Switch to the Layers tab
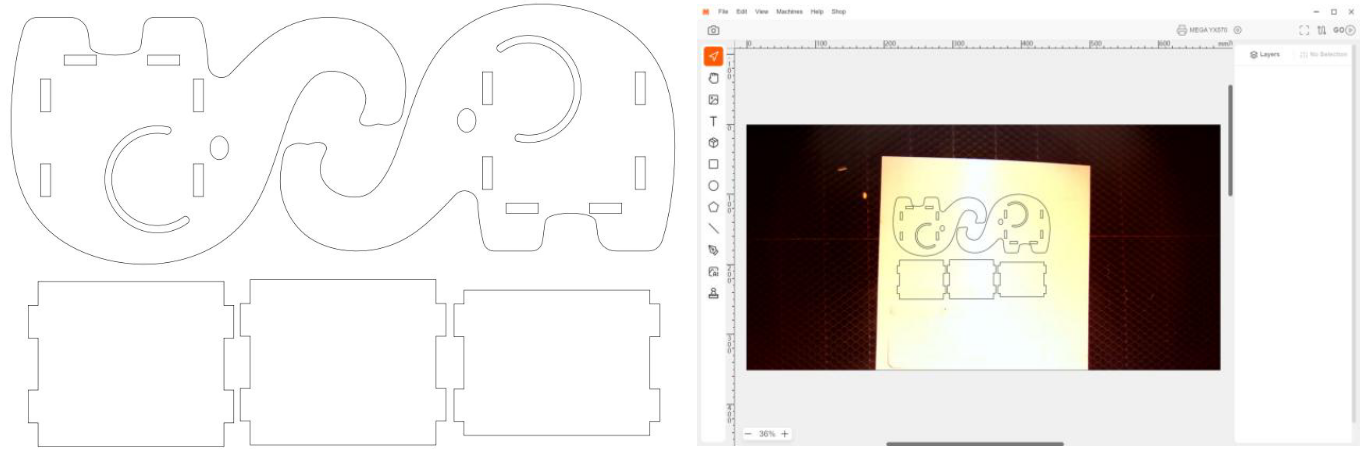The width and height of the screenshot is (1360, 453). click(1264, 54)
